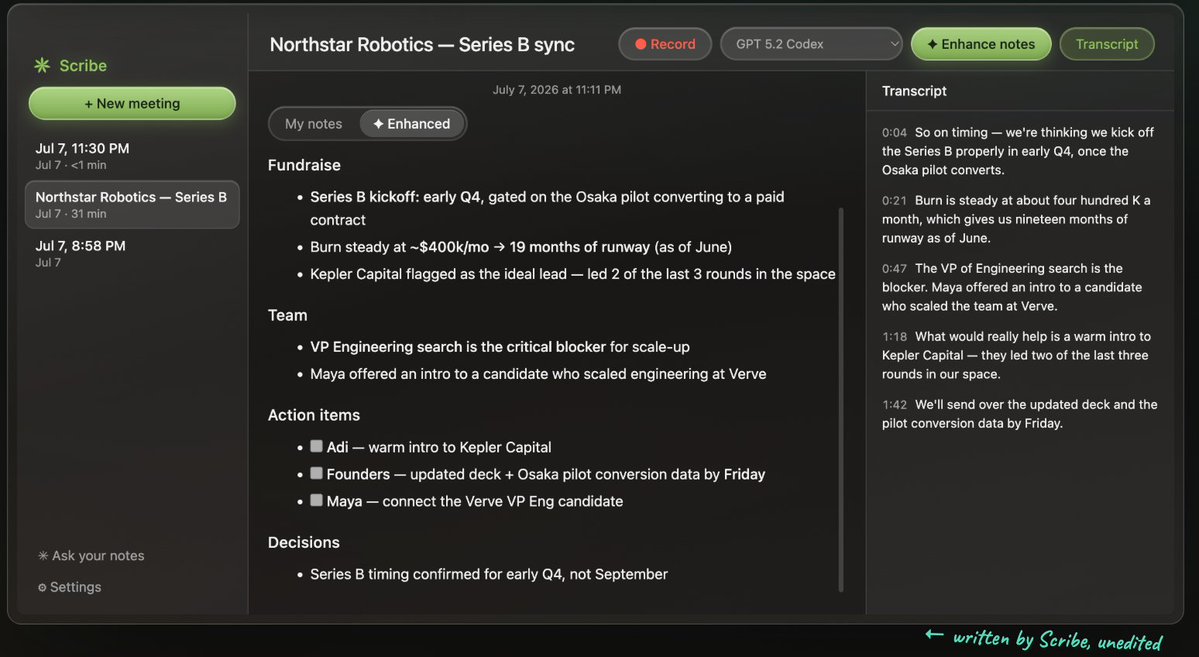This screenshot has height=657, width=1199.
Task: Open the GPT 5.2 Codex model dropdown
Action: point(811,44)
